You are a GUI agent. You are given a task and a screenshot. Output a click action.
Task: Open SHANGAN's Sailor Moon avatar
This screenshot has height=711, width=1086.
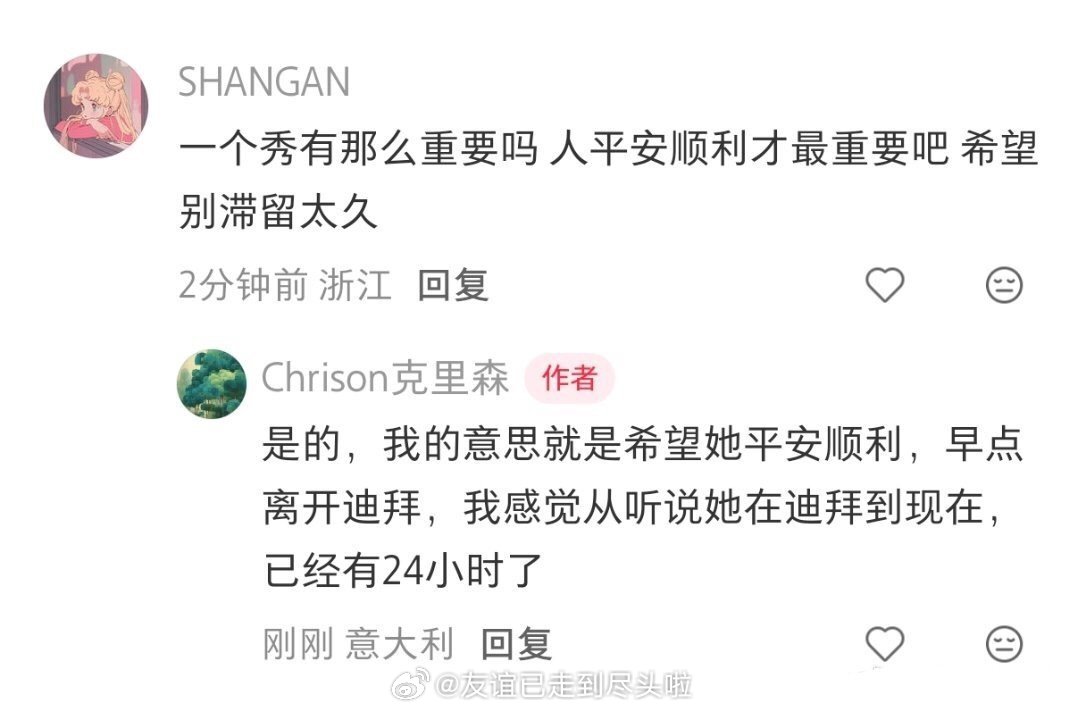pos(96,105)
